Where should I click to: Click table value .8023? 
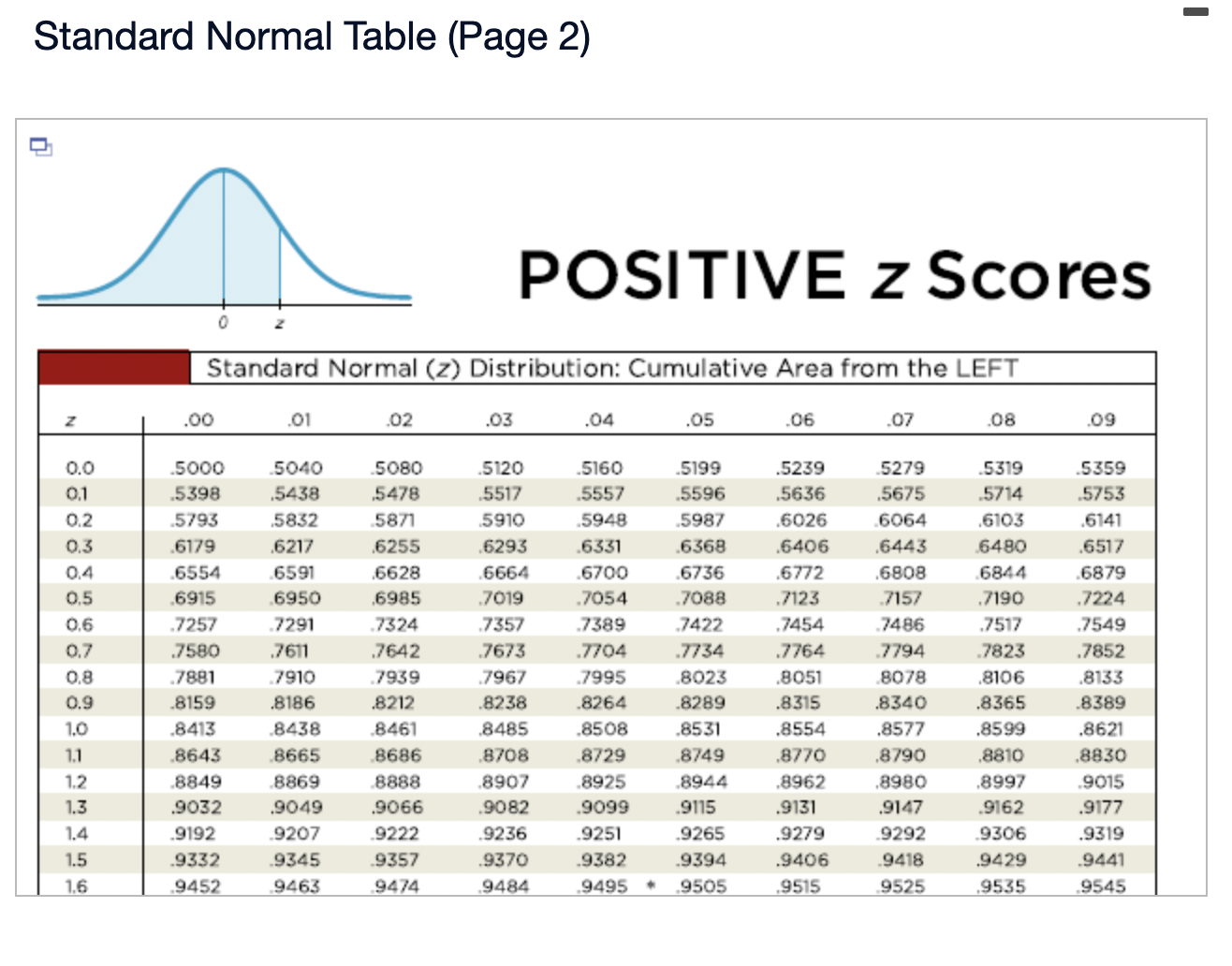point(700,678)
